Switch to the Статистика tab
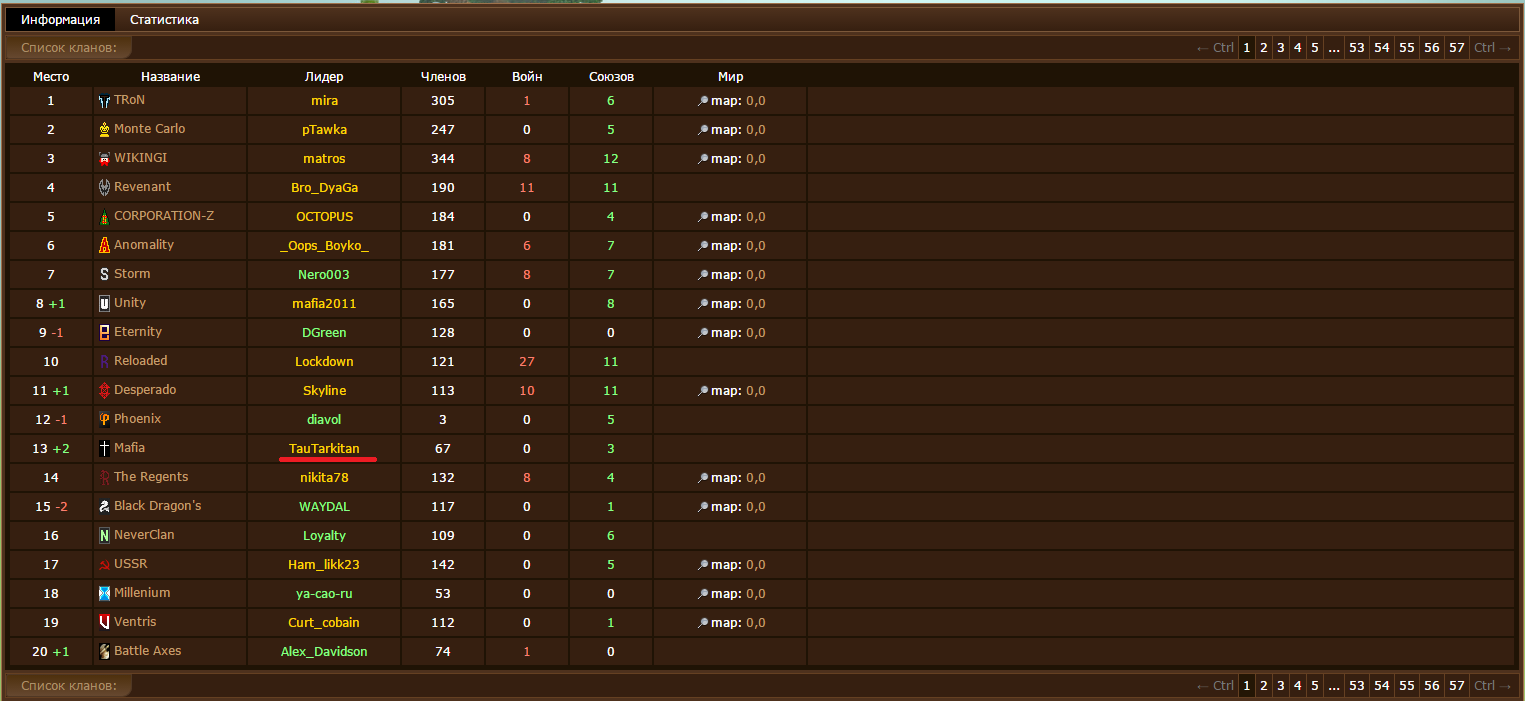Screen dimensions: 1525x701 (x=164, y=20)
